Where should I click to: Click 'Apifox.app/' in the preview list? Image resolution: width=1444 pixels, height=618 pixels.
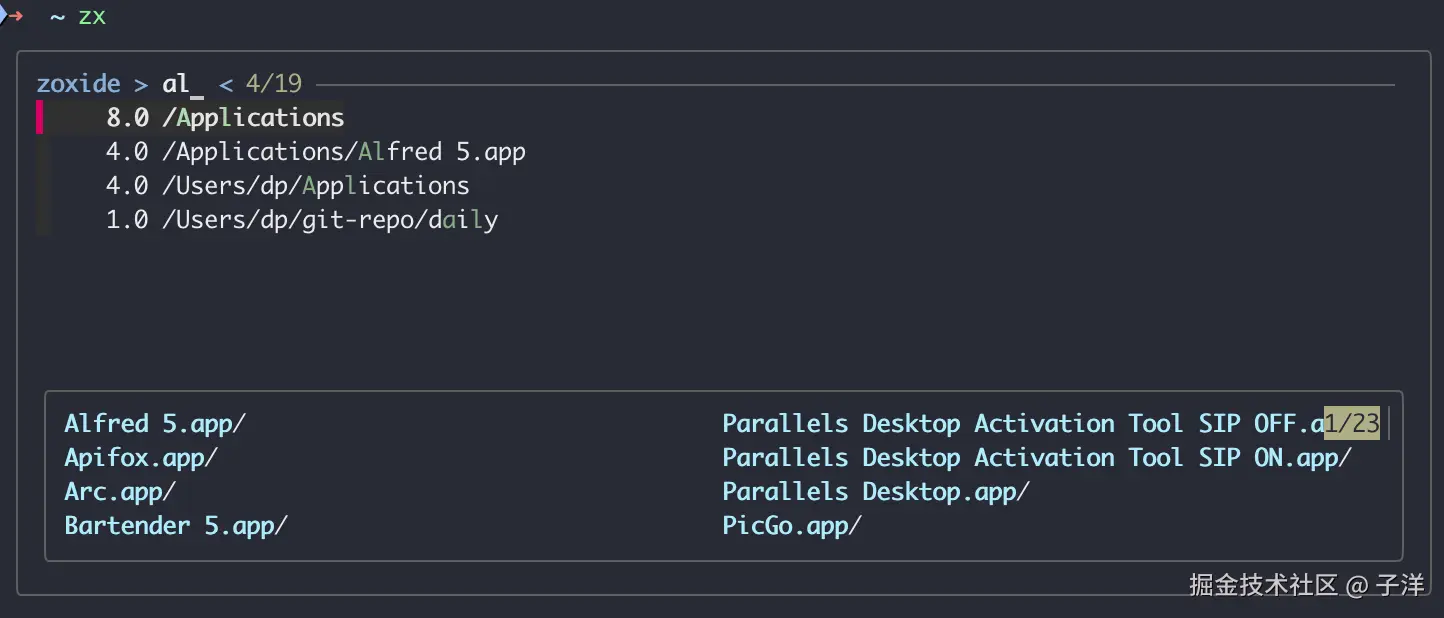click(141, 458)
